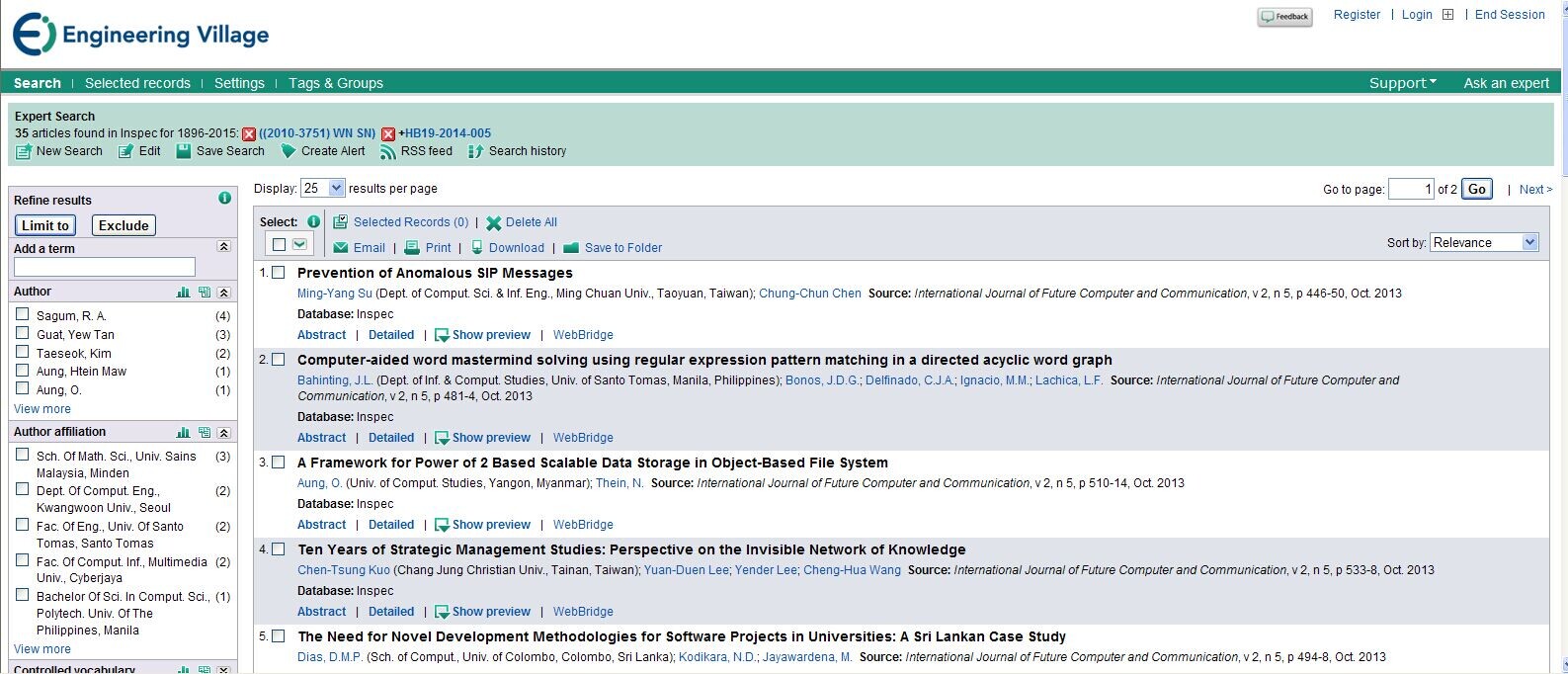The image size is (1568, 674).
Task: Open Selected records tab
Action: pos(137,83)
